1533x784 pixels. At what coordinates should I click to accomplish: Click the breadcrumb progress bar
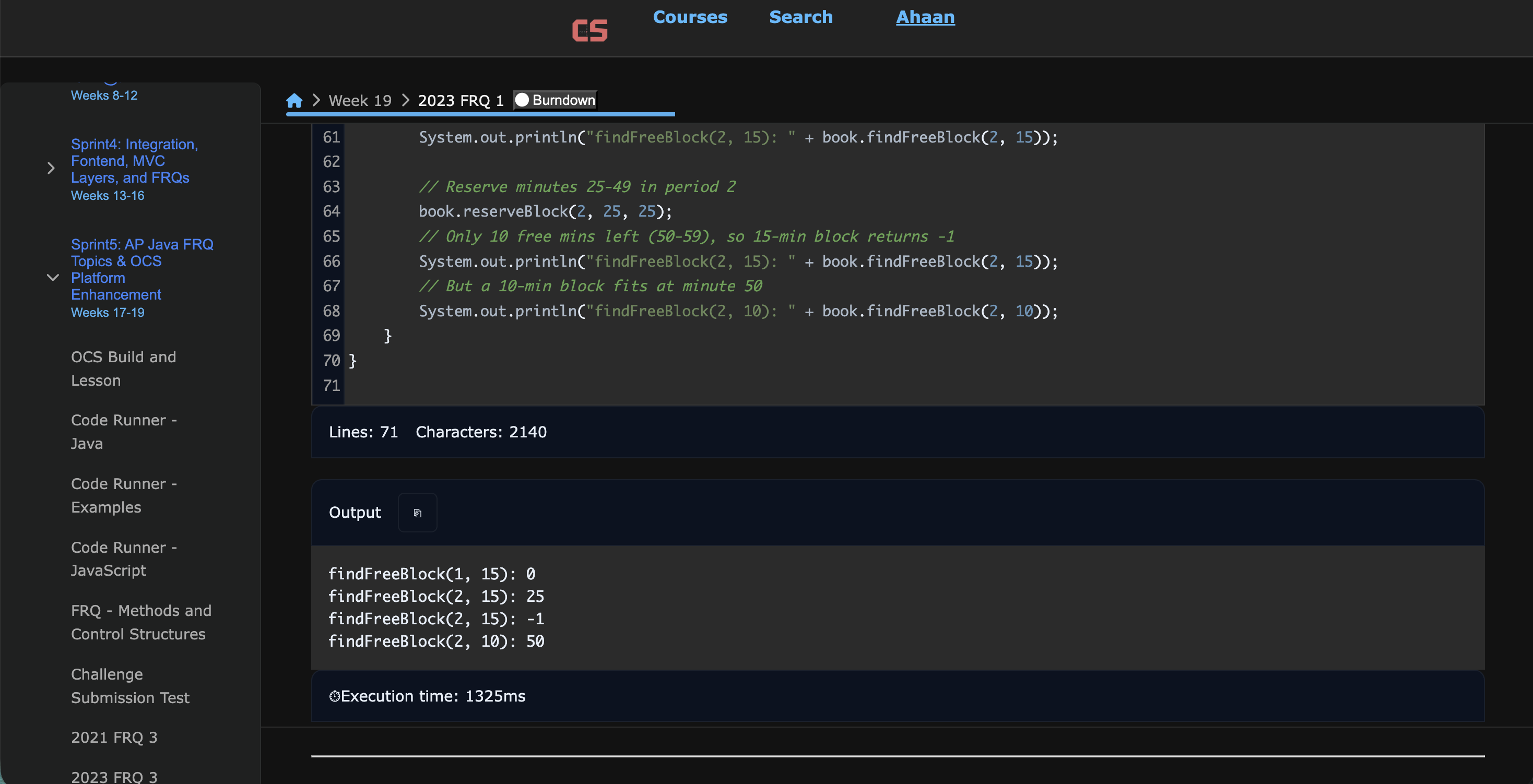(480, 114)
